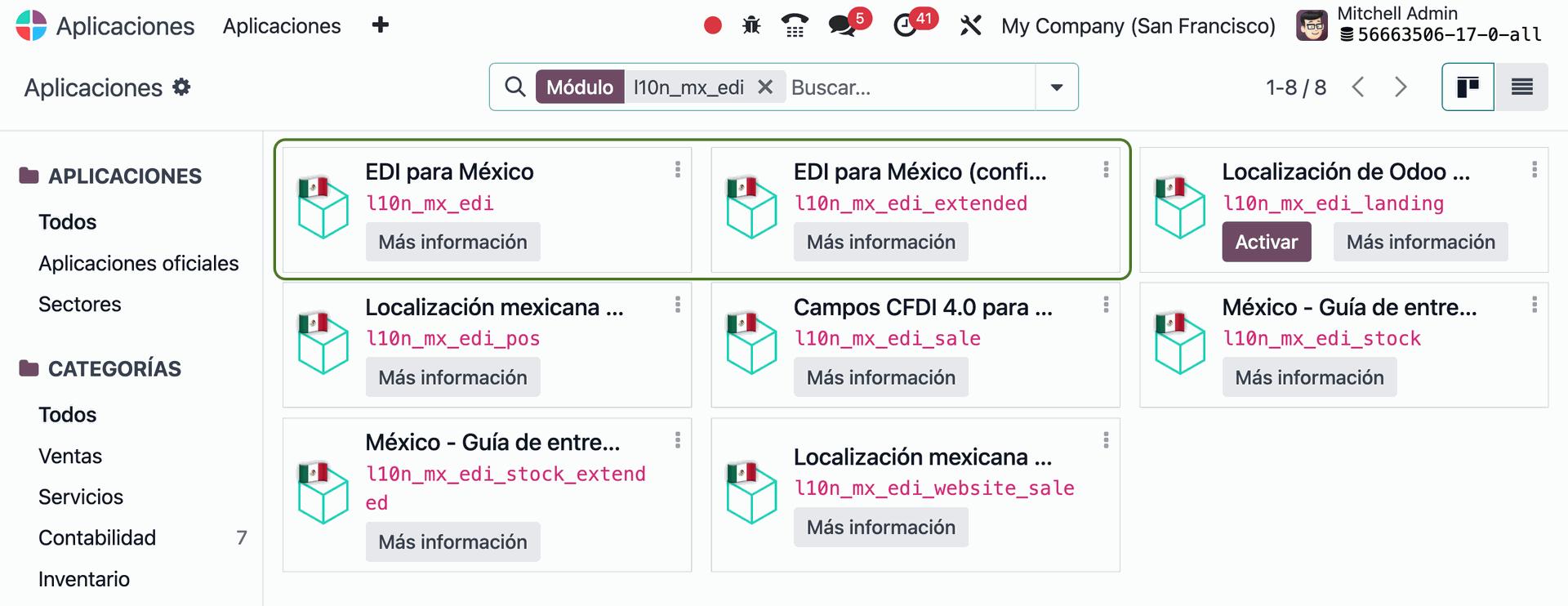This screenshot has height=606, width=1568.
Task: Click the l10n_mx_edi_stock module box icon
Action: pos(1180,343)
